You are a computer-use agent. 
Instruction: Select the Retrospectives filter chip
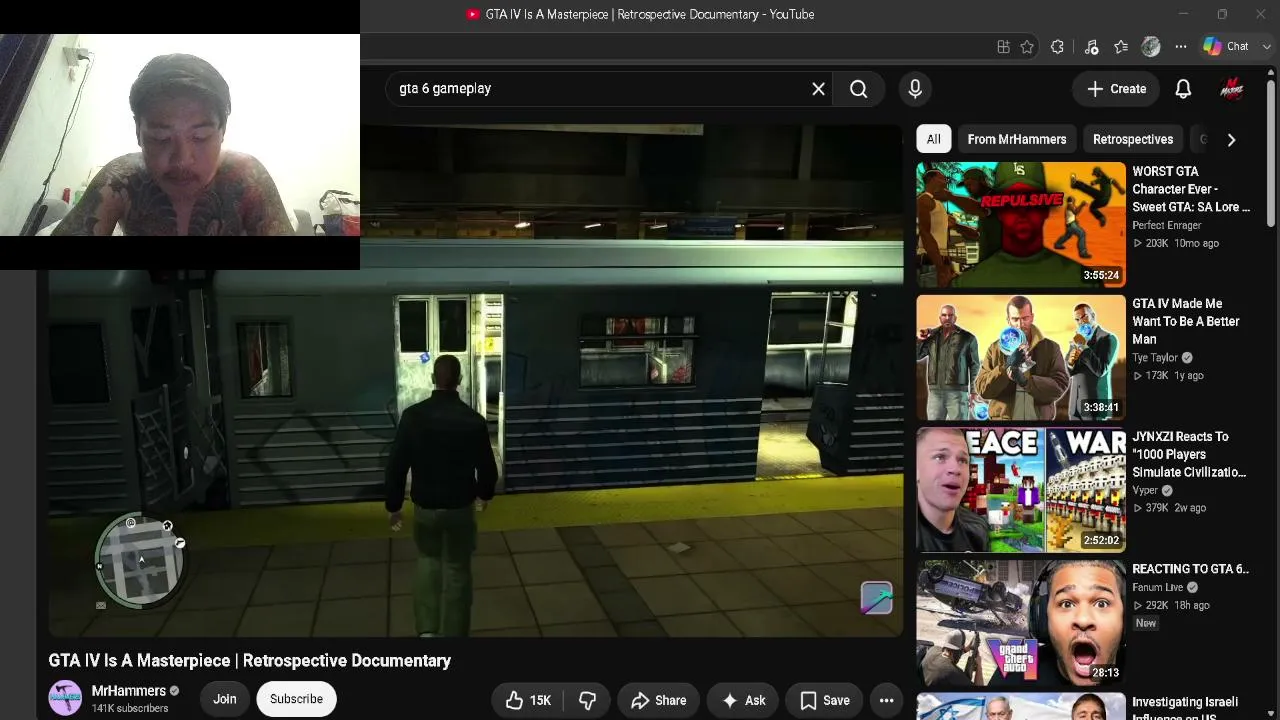point(1133,139)
